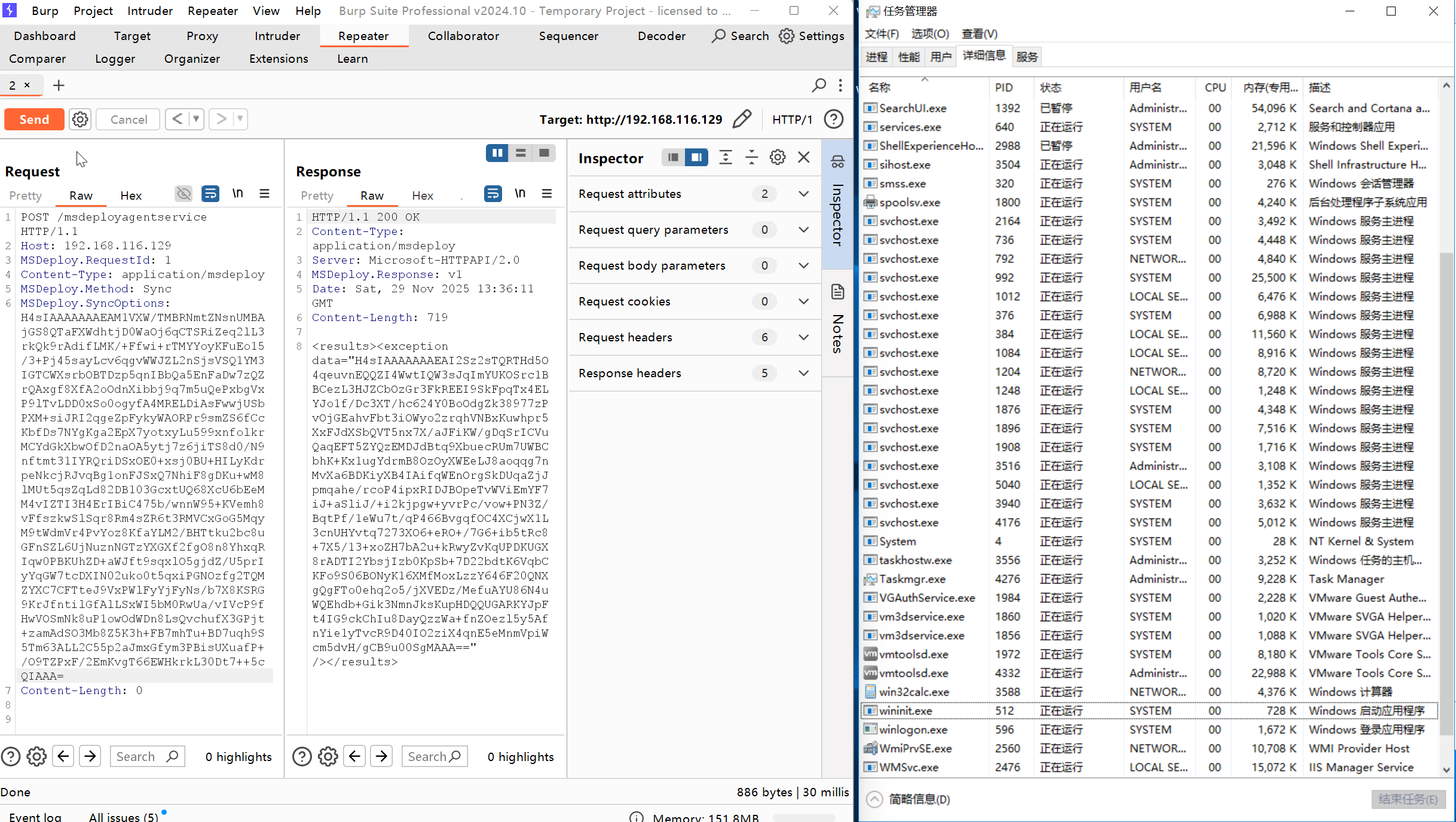This screenshot has width=1456, height=822.
Task: Click the edit target pencil icon
Action: point(742,120)
